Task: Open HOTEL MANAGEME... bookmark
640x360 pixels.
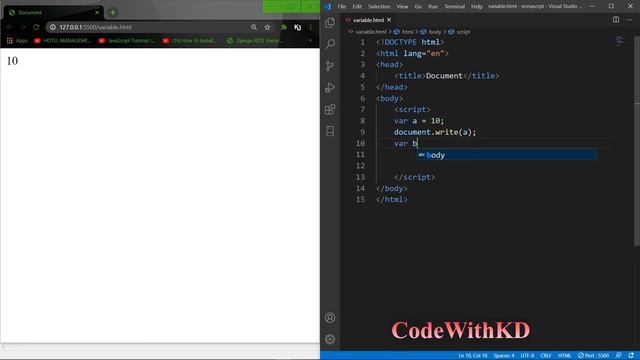Action: pyautogui.click(x=62, y=40)
